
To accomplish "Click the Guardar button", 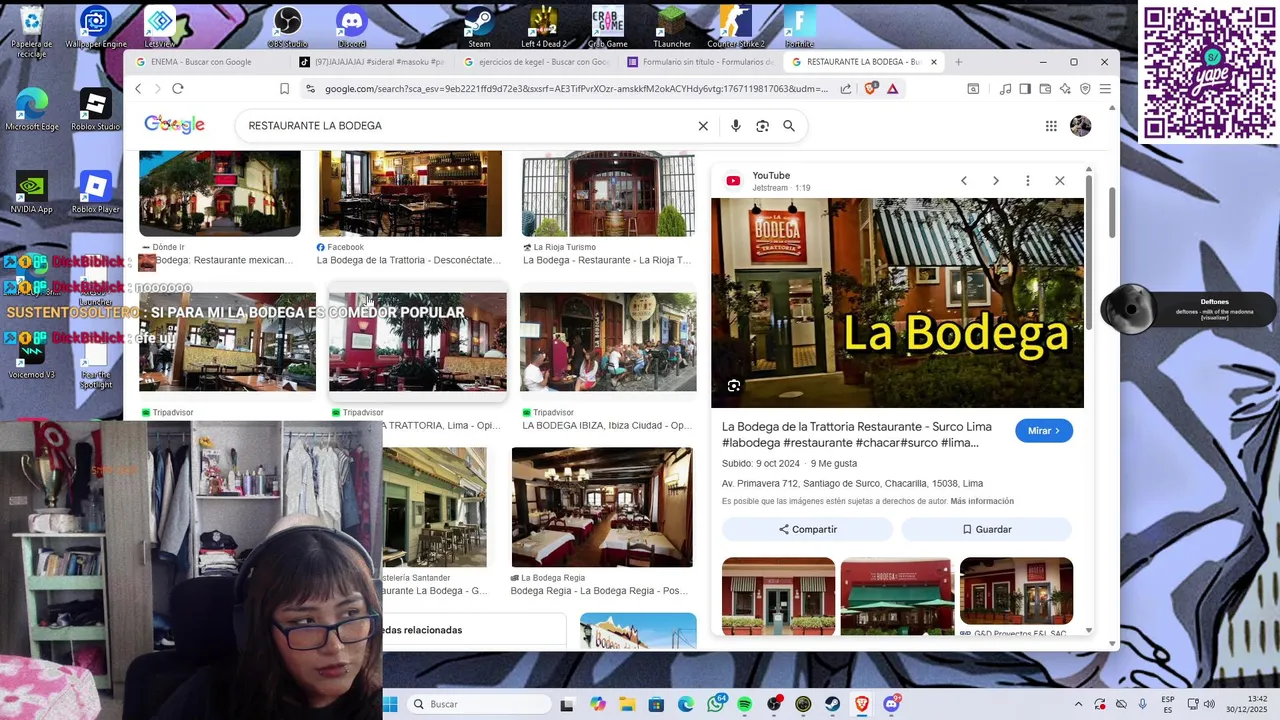I will pos(986,529).
